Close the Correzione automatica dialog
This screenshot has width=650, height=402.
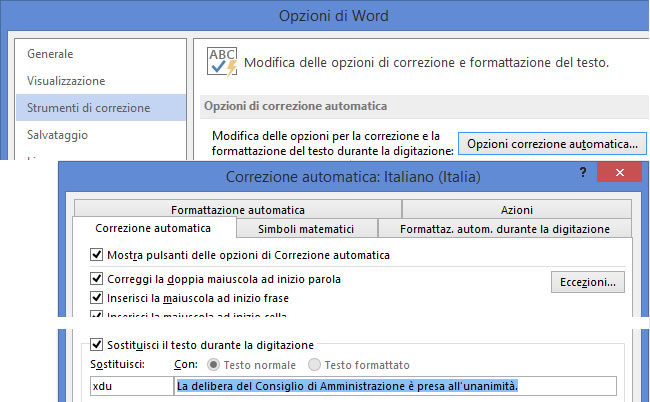pyautogui.click(x=619, y=172)
